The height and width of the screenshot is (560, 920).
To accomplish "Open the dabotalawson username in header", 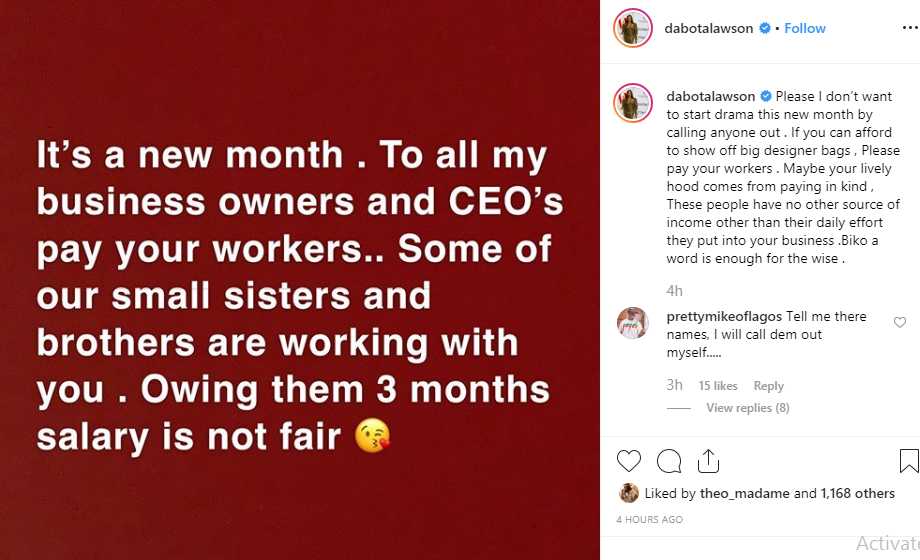I will point(708,29).
